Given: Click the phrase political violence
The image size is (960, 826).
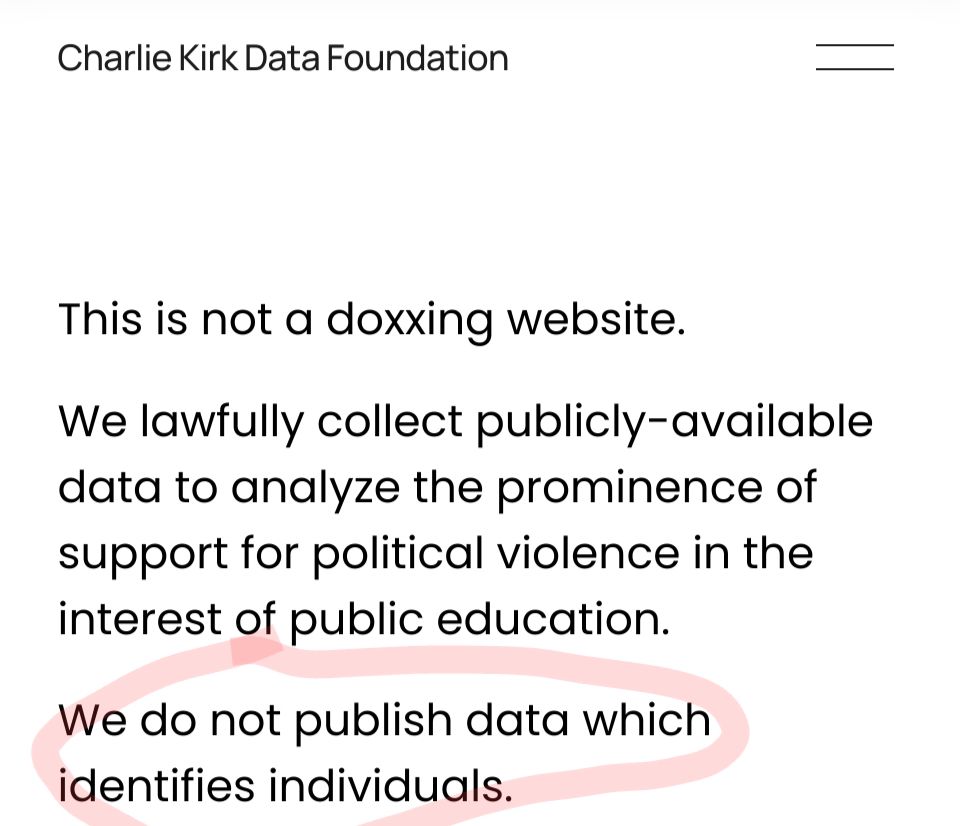Looking at the screenshot, I should tap(496, 555).
